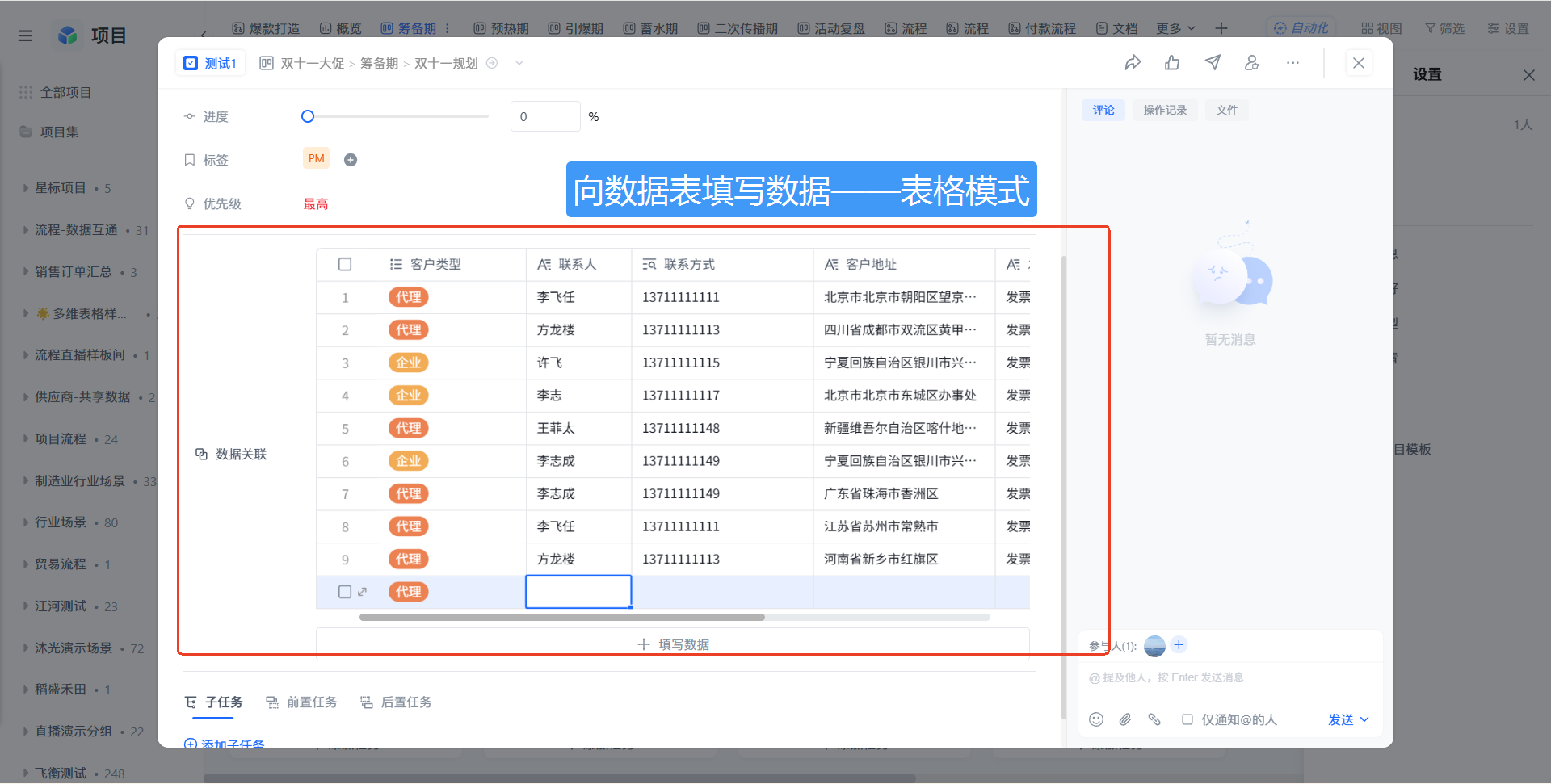Screen dimensions: 1551x784
Task: Click the attachment paperclip icon
Action: click(x=1125, y=719)
